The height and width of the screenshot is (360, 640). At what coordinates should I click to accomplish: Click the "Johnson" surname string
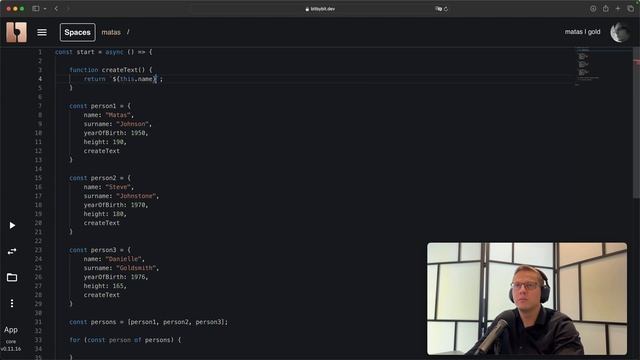click(x=132, y=124)
